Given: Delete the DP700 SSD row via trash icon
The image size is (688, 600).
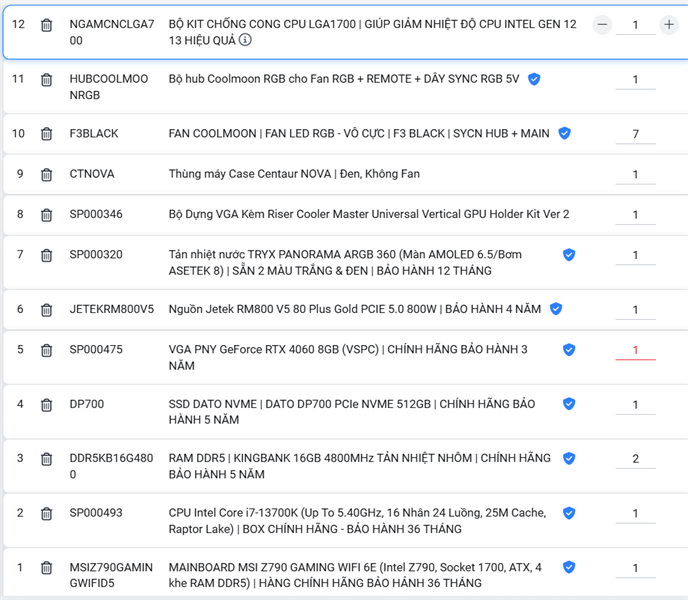Looking at the screenshot, I should click(x=46, y=405).
